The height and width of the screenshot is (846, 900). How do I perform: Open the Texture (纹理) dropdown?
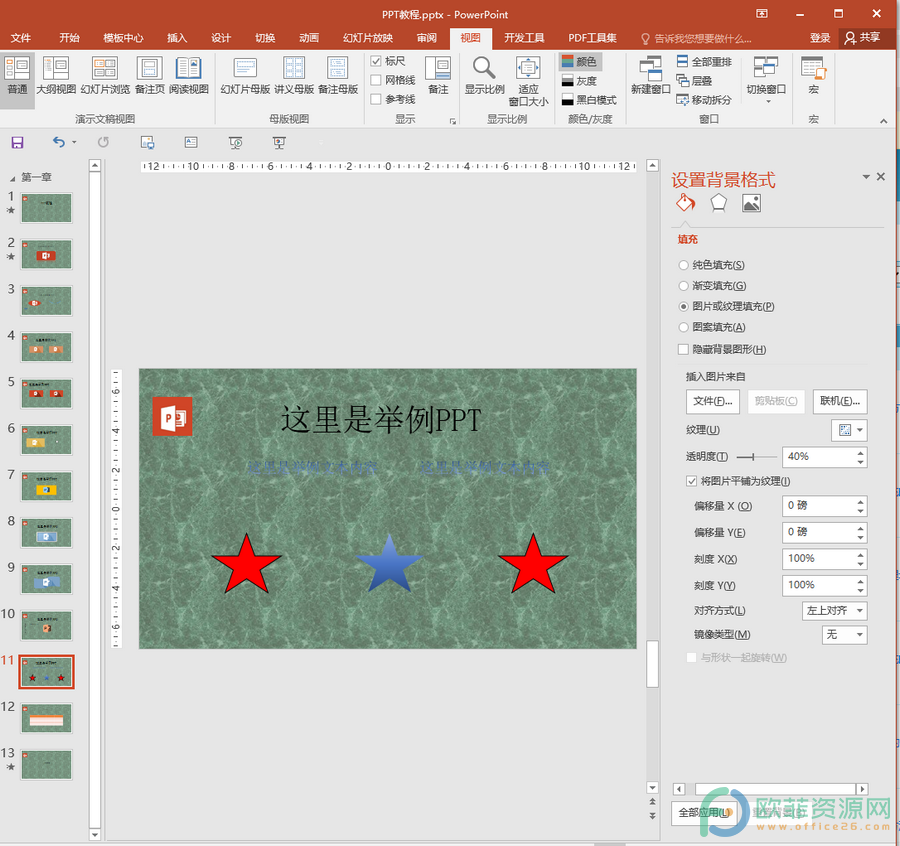(849, 430)
